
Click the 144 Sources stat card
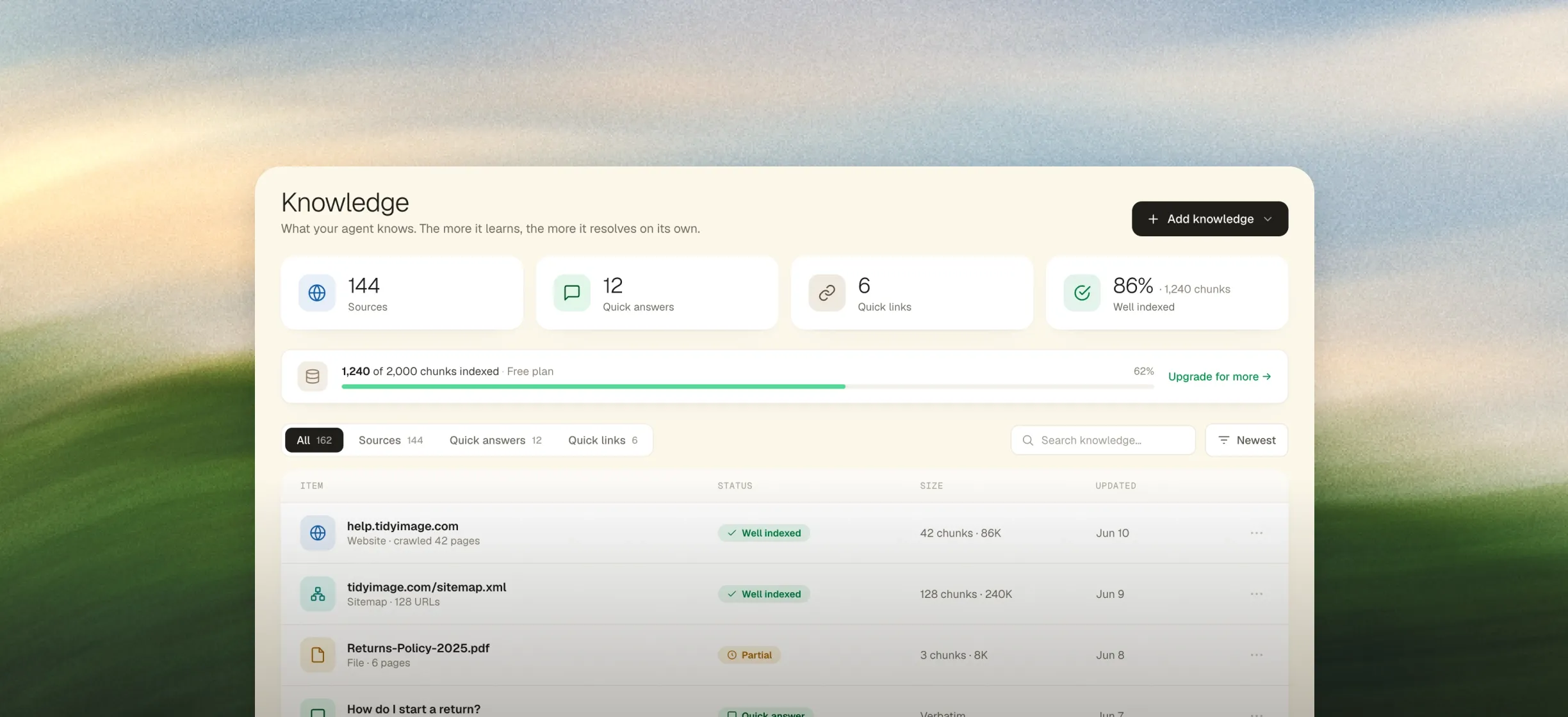402,293
